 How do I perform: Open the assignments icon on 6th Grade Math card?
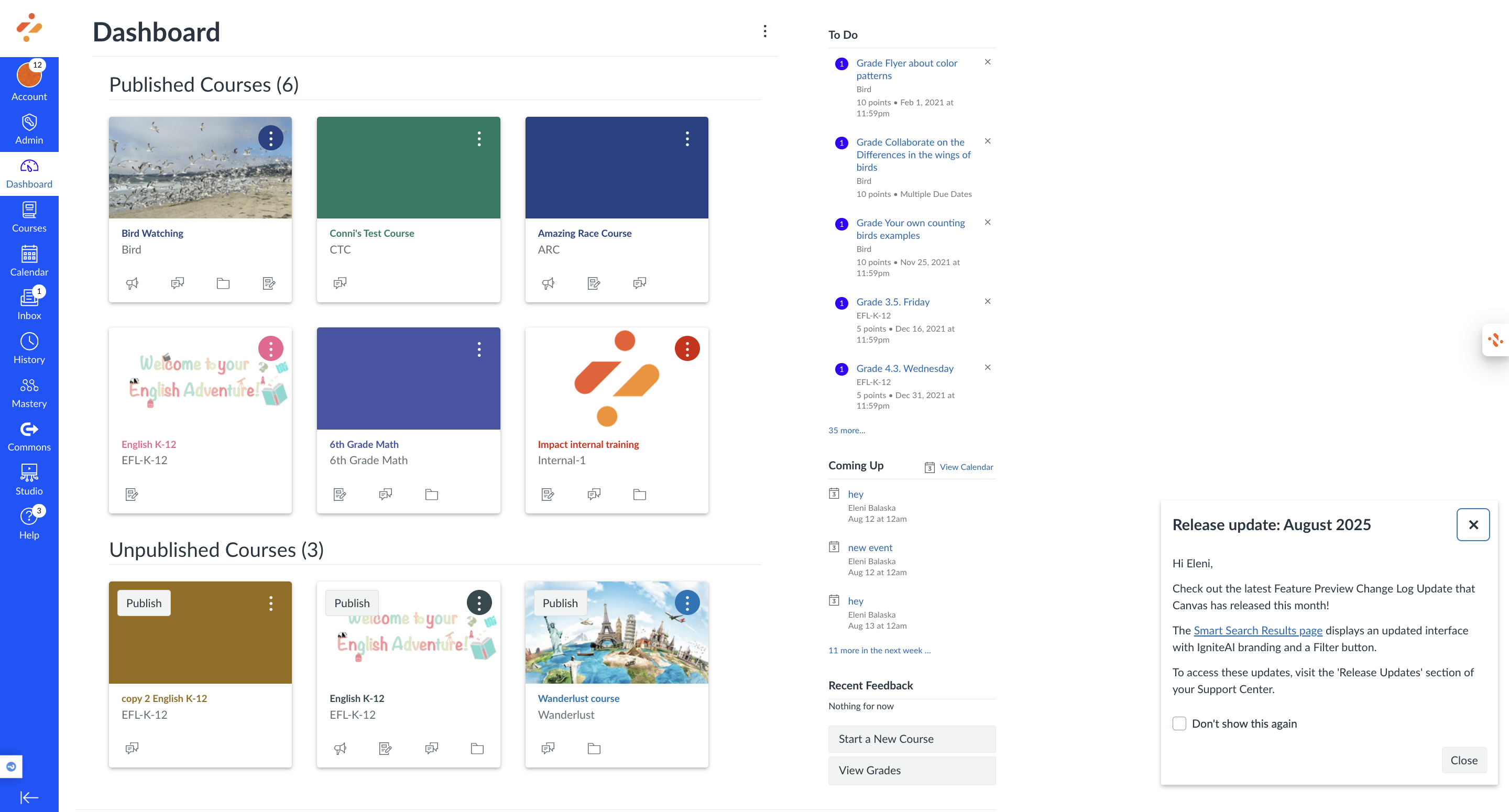tap(340, 494)
